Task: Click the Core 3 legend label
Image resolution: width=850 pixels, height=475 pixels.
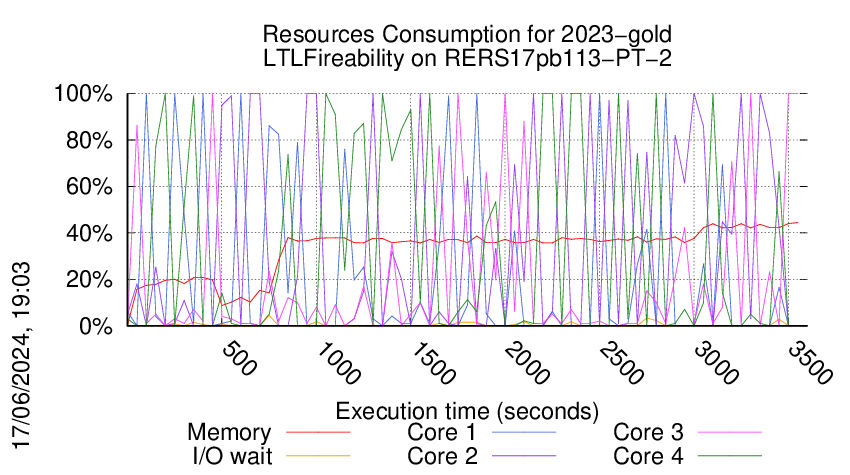Action: 648,432
